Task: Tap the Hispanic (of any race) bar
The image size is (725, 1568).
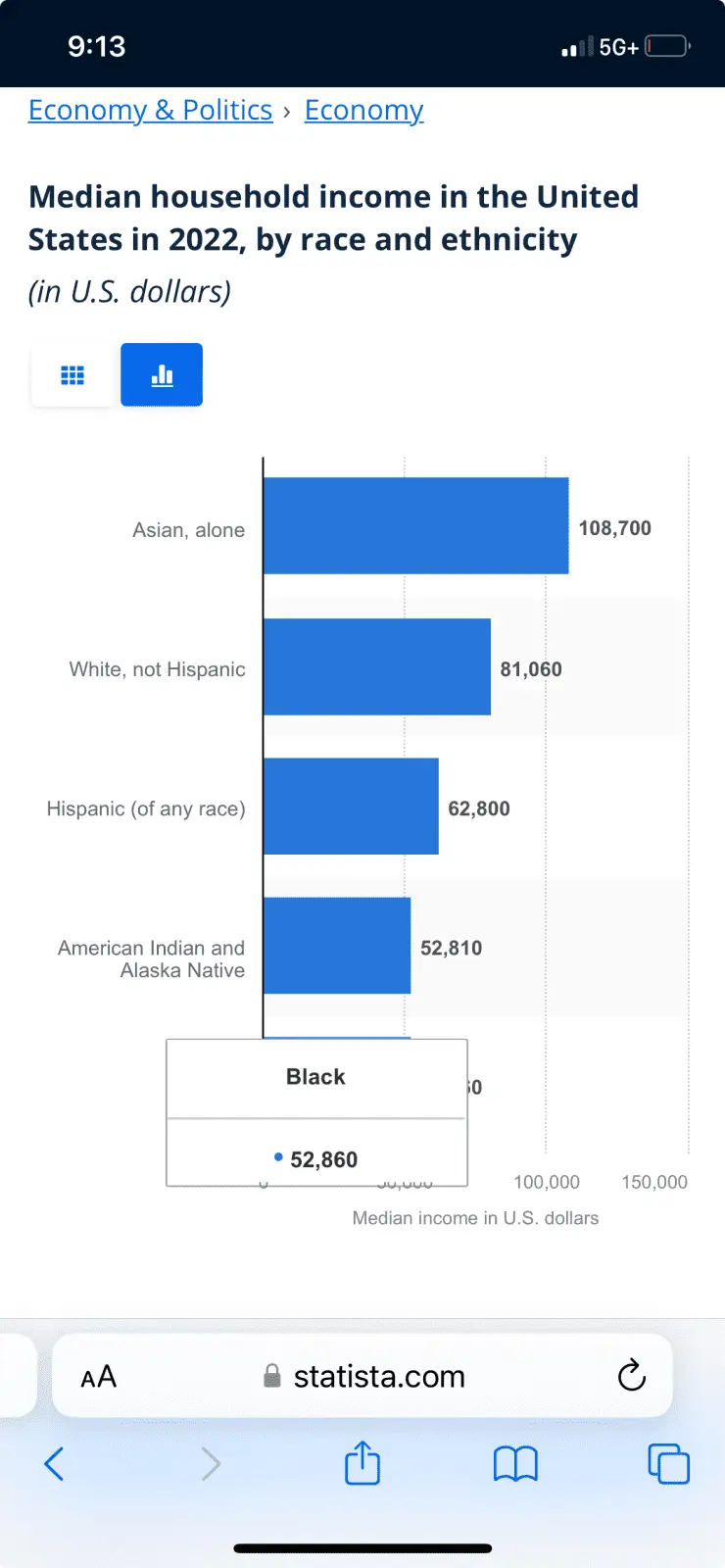Action: point(351,807)
